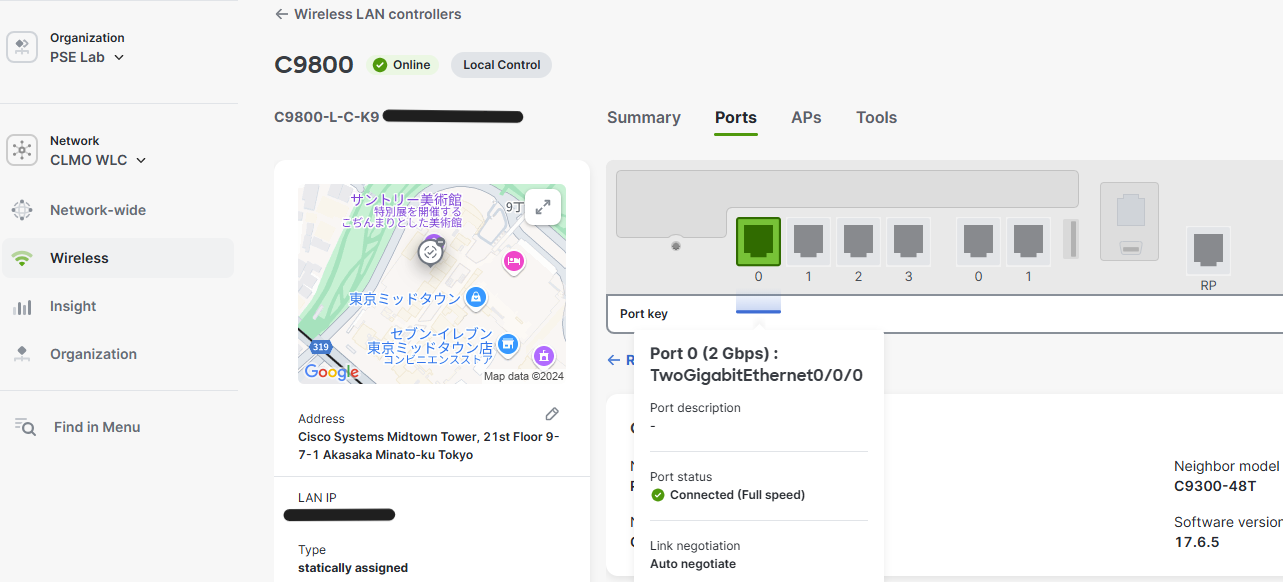This screenshot has width=1283, height=582.
Task: Edit the address with the pencil icon
Action: (552, 414)
